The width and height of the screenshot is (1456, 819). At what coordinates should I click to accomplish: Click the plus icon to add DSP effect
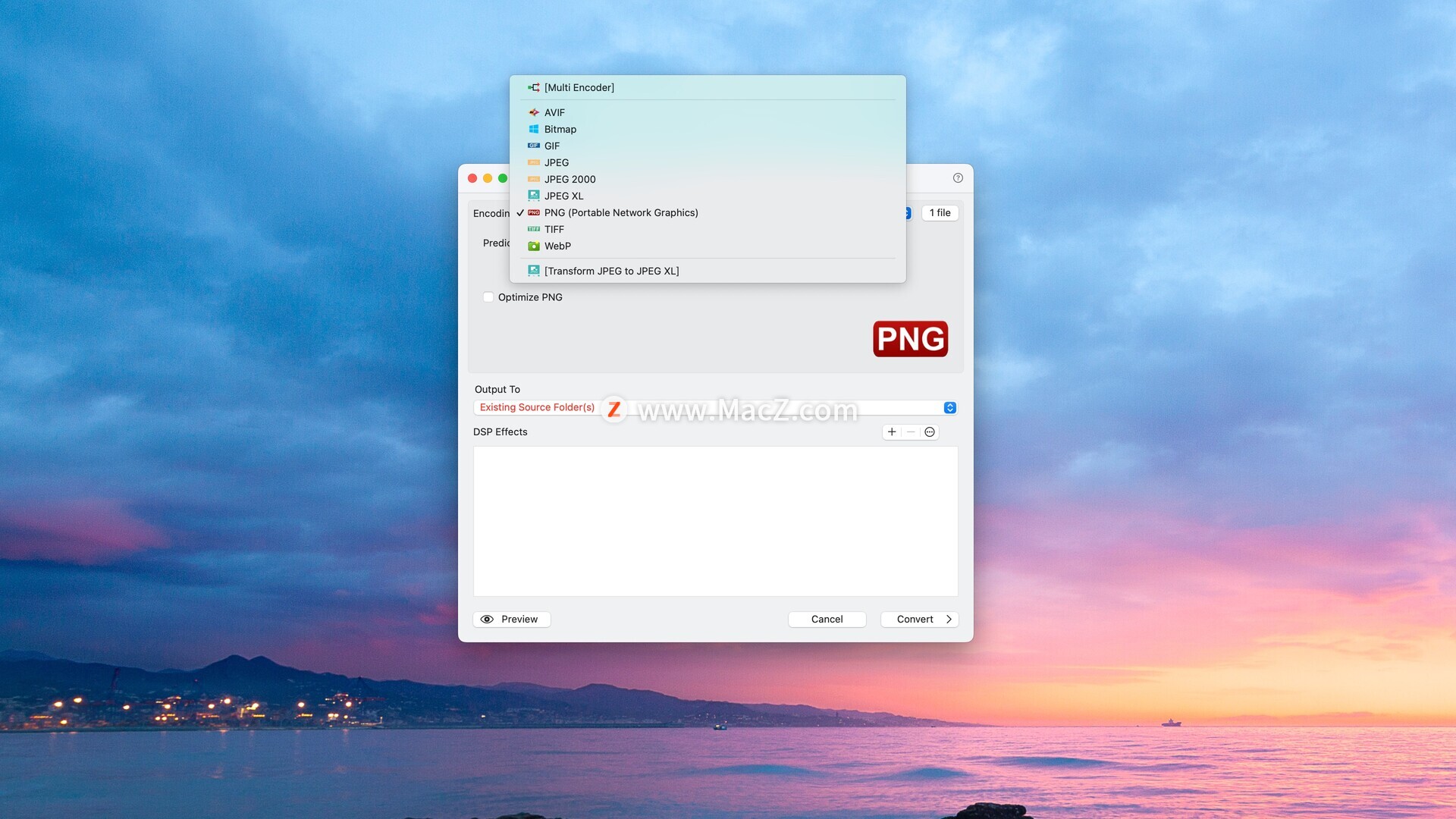click(892, 432)
